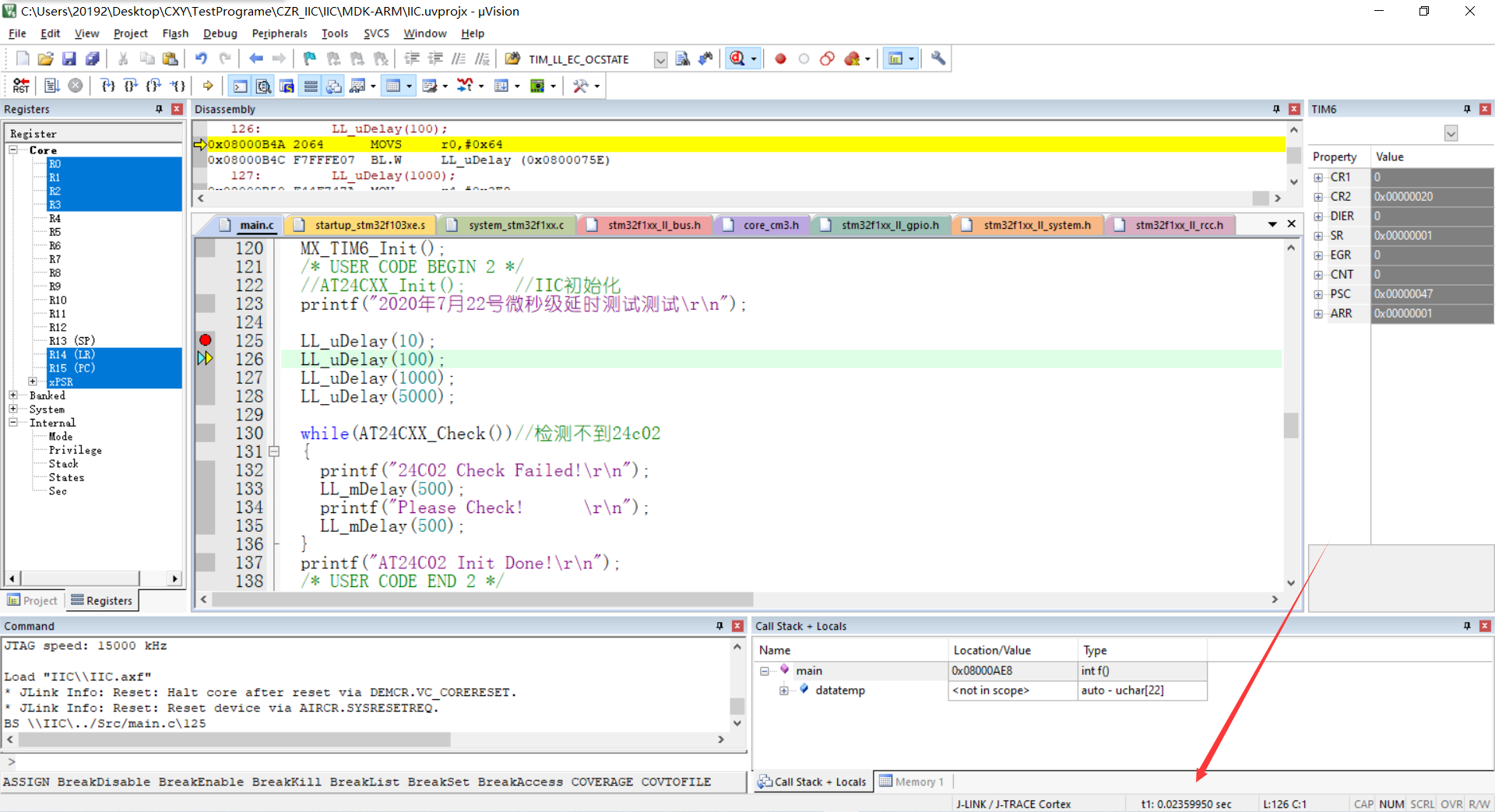This screenshot has height=812, width=1495.
Task: Expand the Banked register group
Action: 13,395
